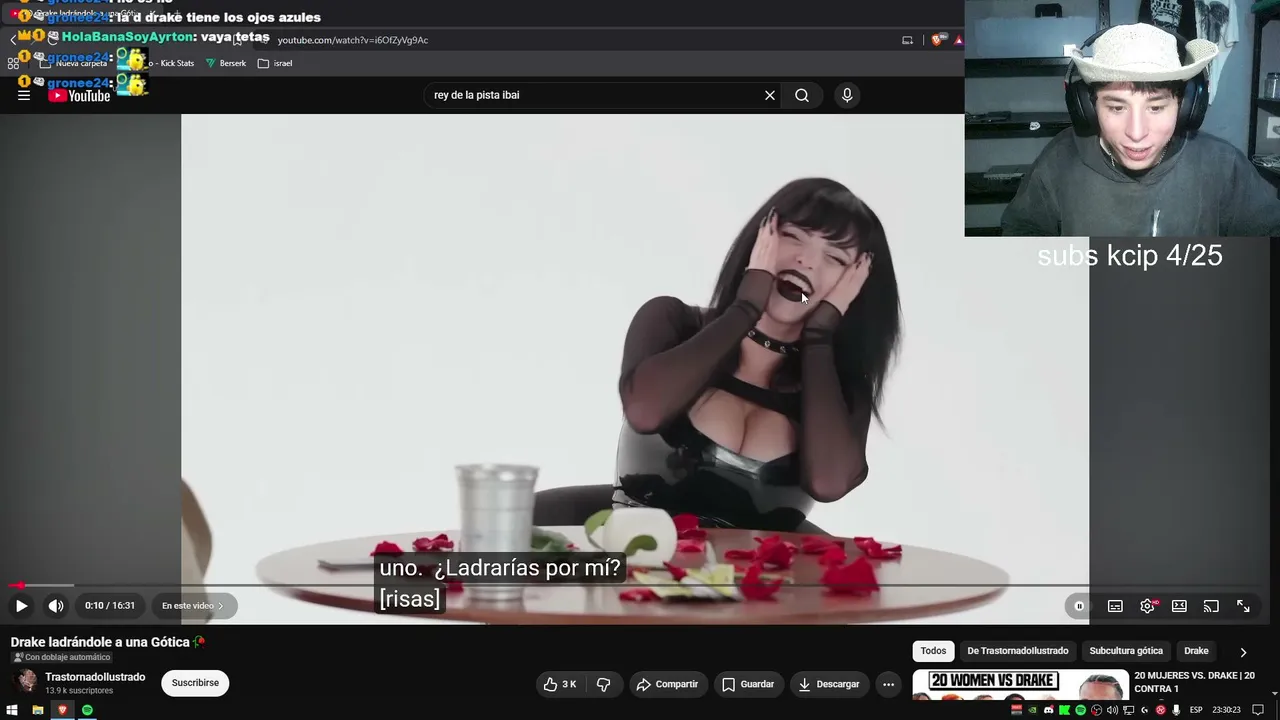Switch to theater mode
Viewport: 1280px width, 720px height.
[1179, 606]
